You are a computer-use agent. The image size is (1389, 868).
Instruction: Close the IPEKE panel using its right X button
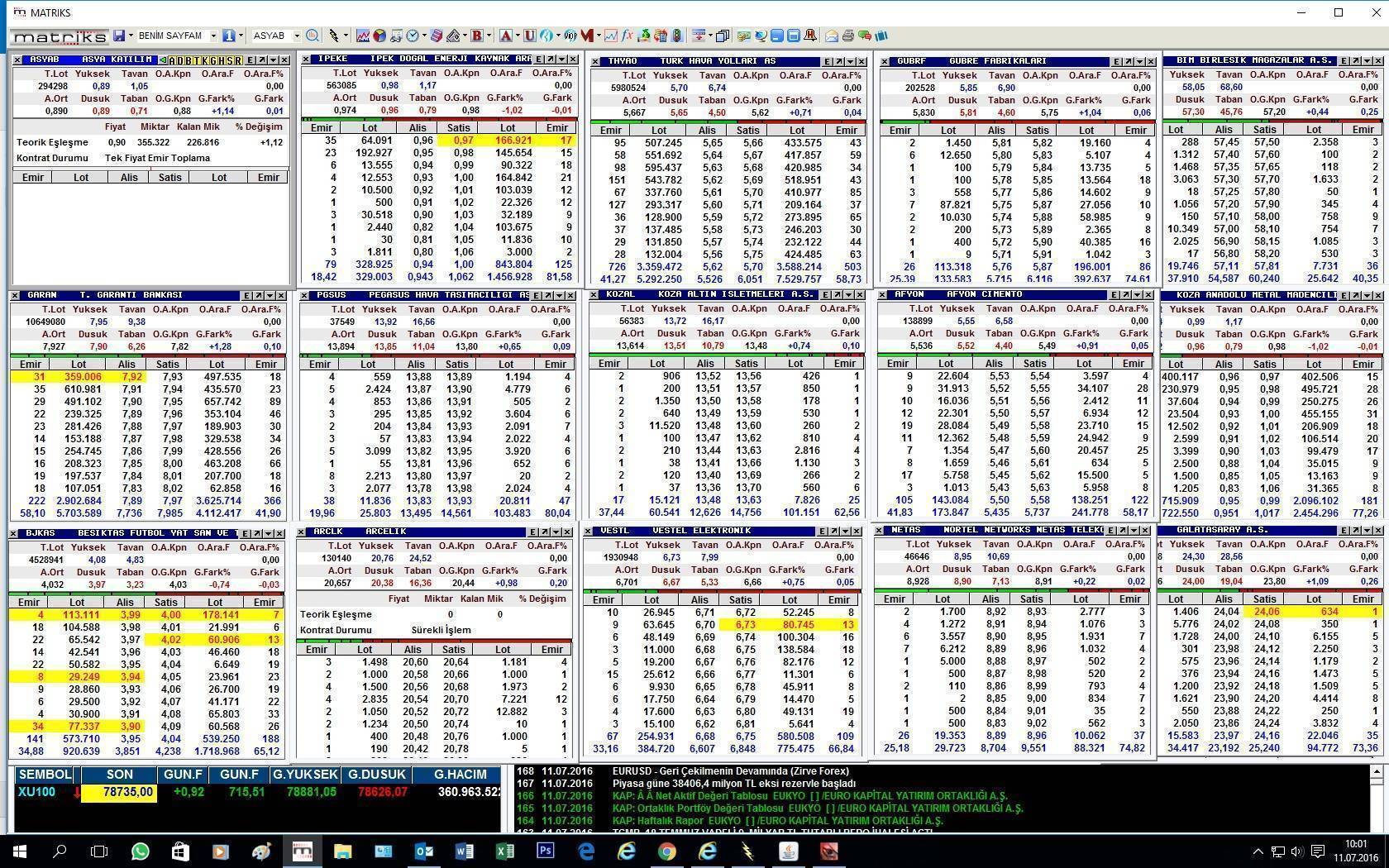574,60
